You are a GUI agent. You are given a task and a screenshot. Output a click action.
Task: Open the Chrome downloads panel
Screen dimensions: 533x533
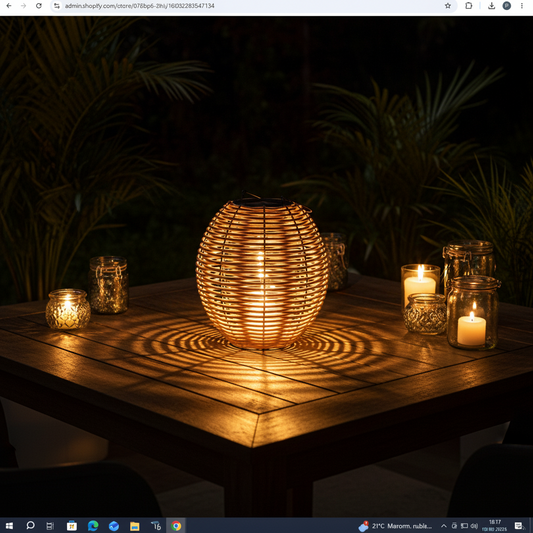[491, 6]
